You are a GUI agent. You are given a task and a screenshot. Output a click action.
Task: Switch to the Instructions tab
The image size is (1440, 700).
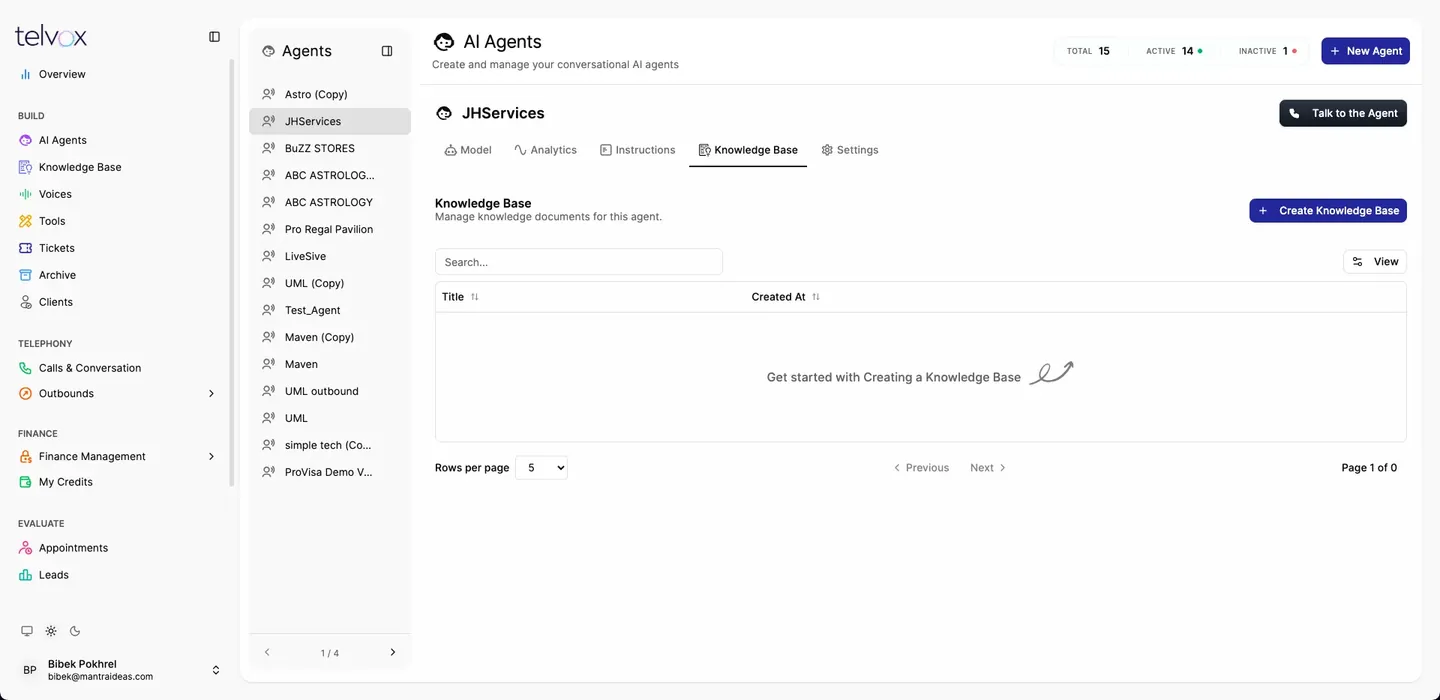tap(638, 150)
